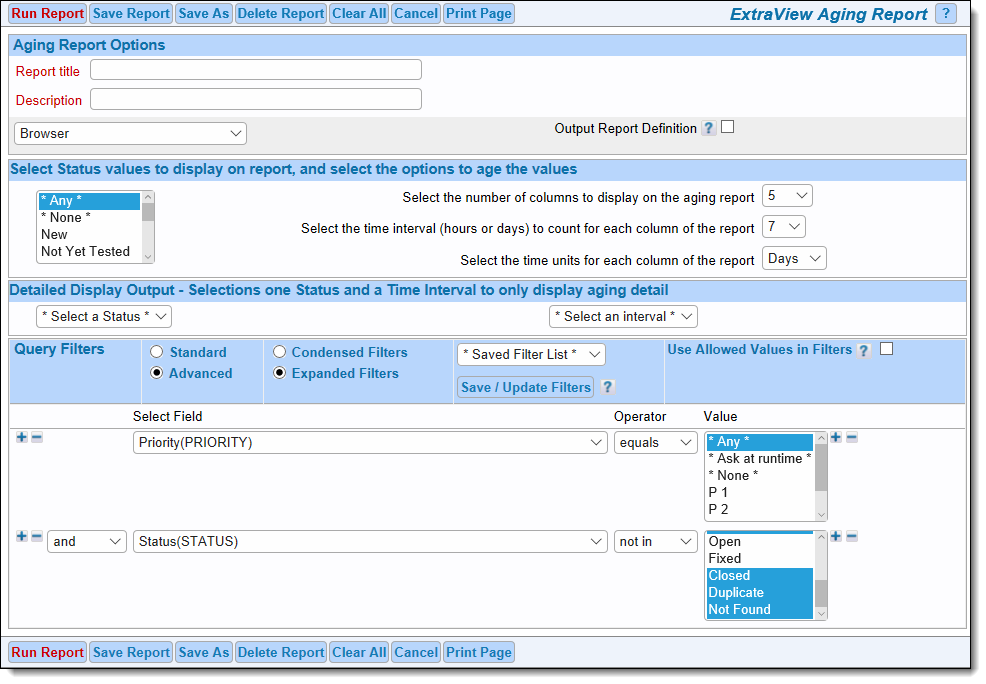Viewport: 986px width, 684px height.
Task: Remove Priority filter row with left minus icon
Action: tap(37, 437)
